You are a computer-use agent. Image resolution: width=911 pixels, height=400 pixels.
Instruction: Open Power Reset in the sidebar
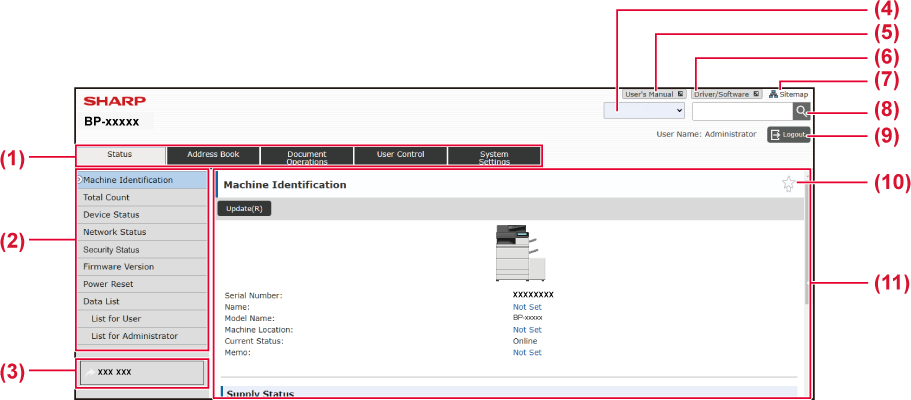pyautogui.click(x=142, y=284)
